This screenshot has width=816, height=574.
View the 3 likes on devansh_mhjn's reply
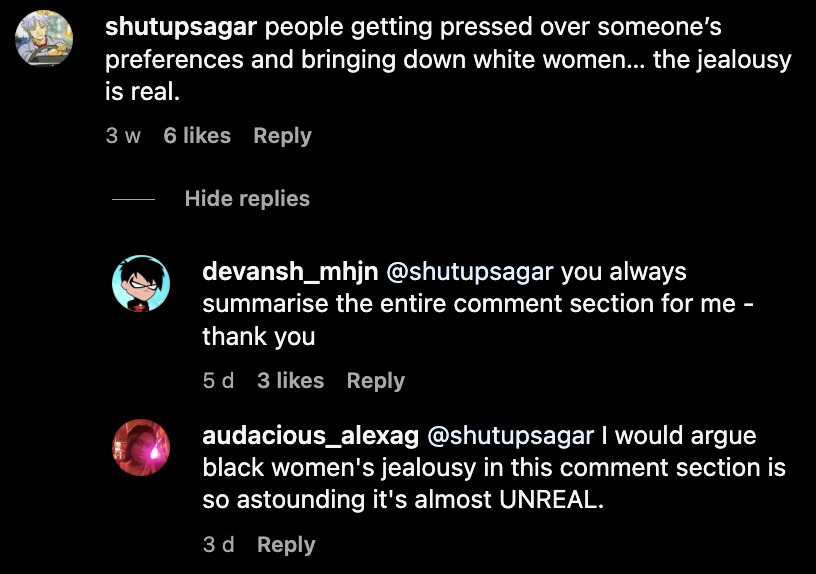[x=290, y=381]
